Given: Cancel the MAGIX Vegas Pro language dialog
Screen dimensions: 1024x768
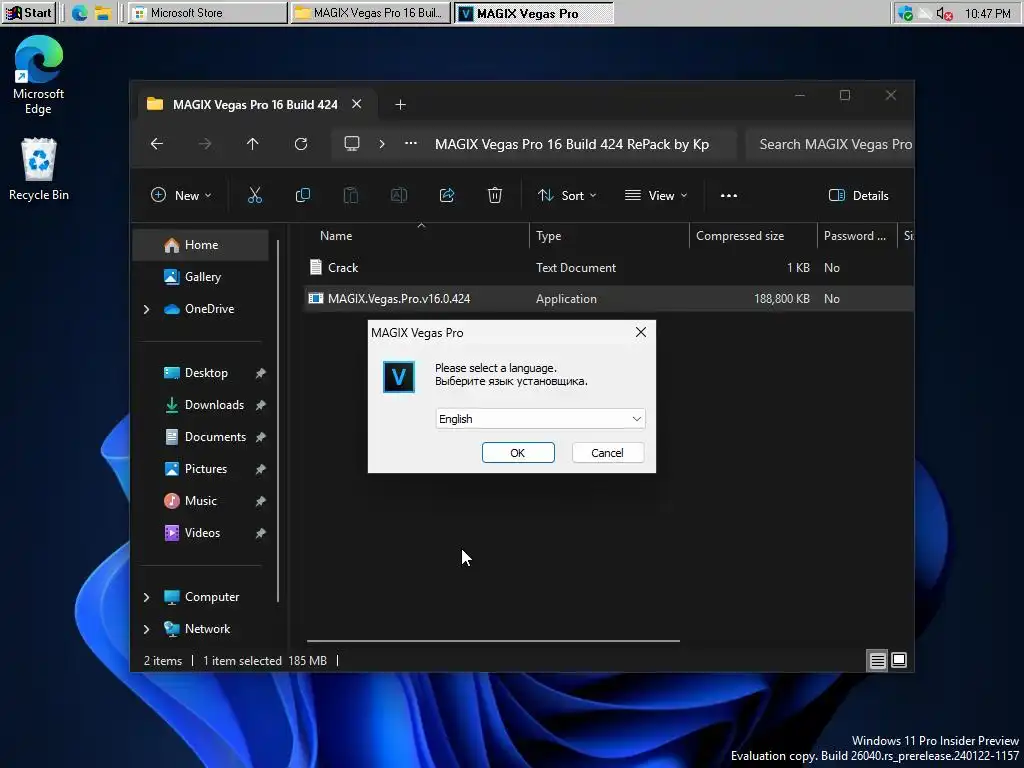Looking at the screenshot, I should point(607,453).
